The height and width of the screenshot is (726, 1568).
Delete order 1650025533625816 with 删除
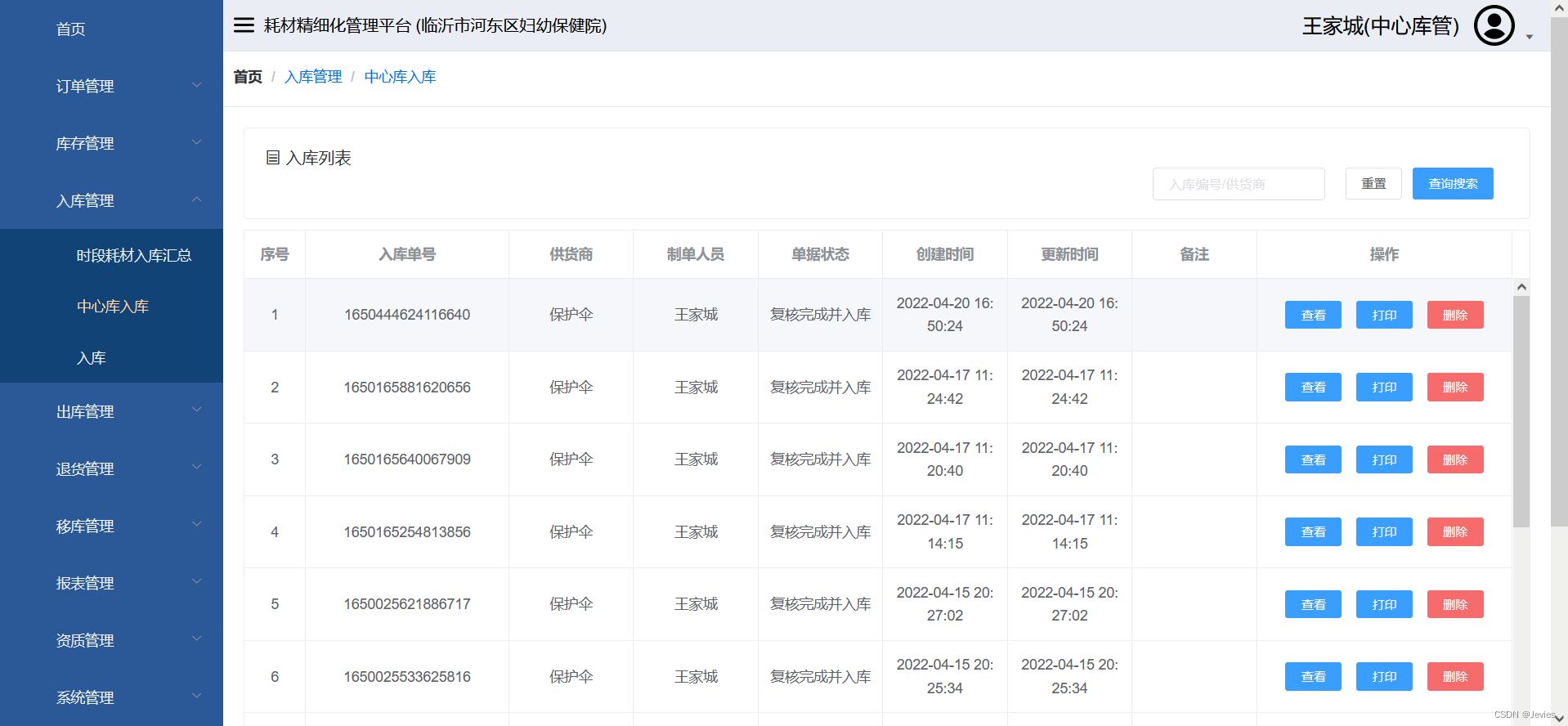(x=1455, y=676)
